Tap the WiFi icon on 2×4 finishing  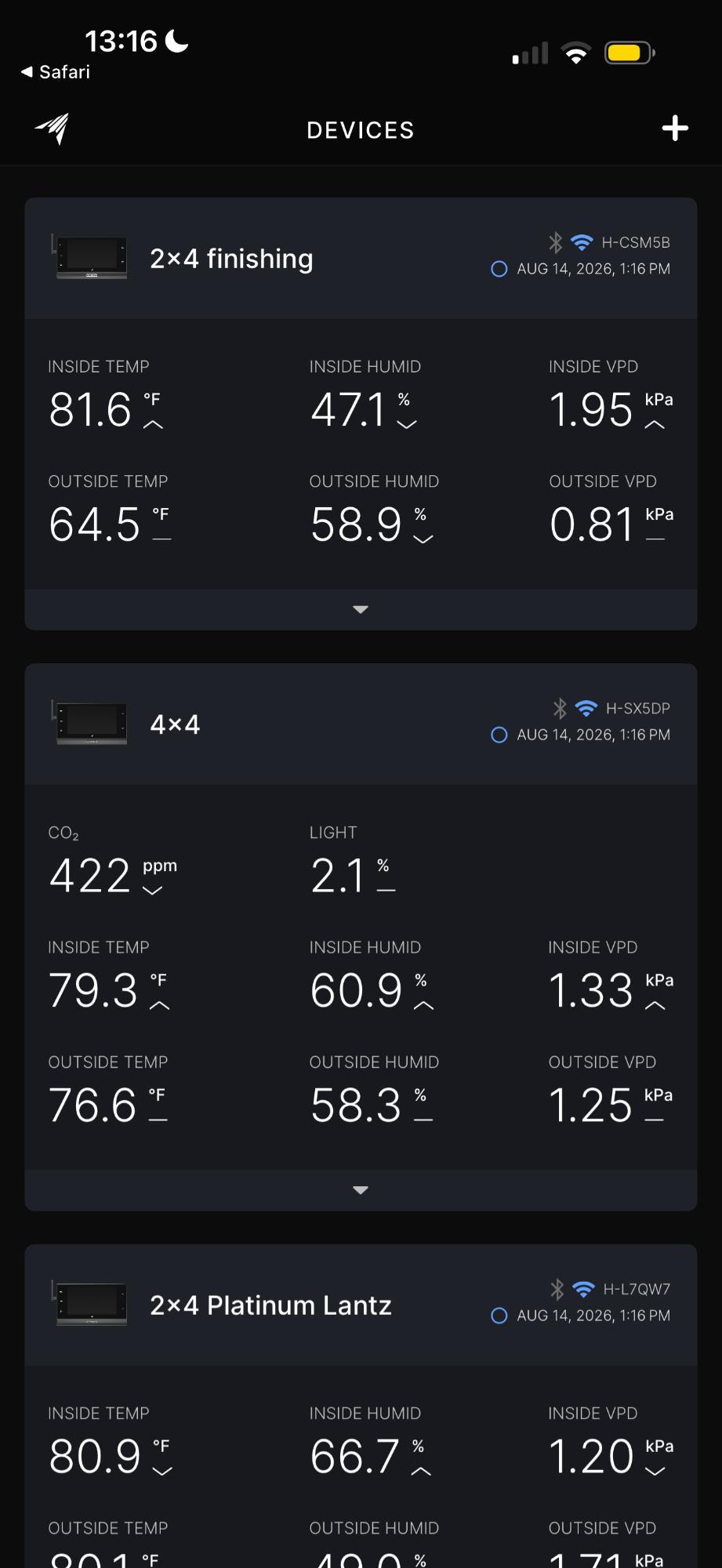582,242
